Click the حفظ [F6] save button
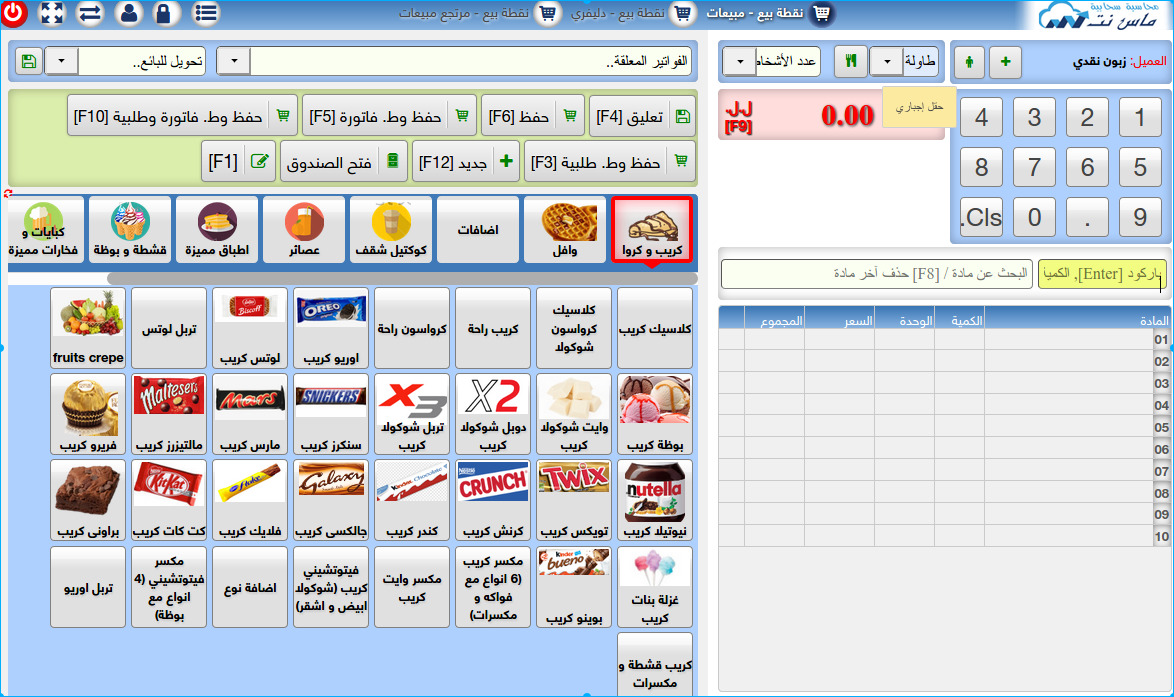Image resolution: width=1174 pixels, height=697 pixels. [532, 116]
